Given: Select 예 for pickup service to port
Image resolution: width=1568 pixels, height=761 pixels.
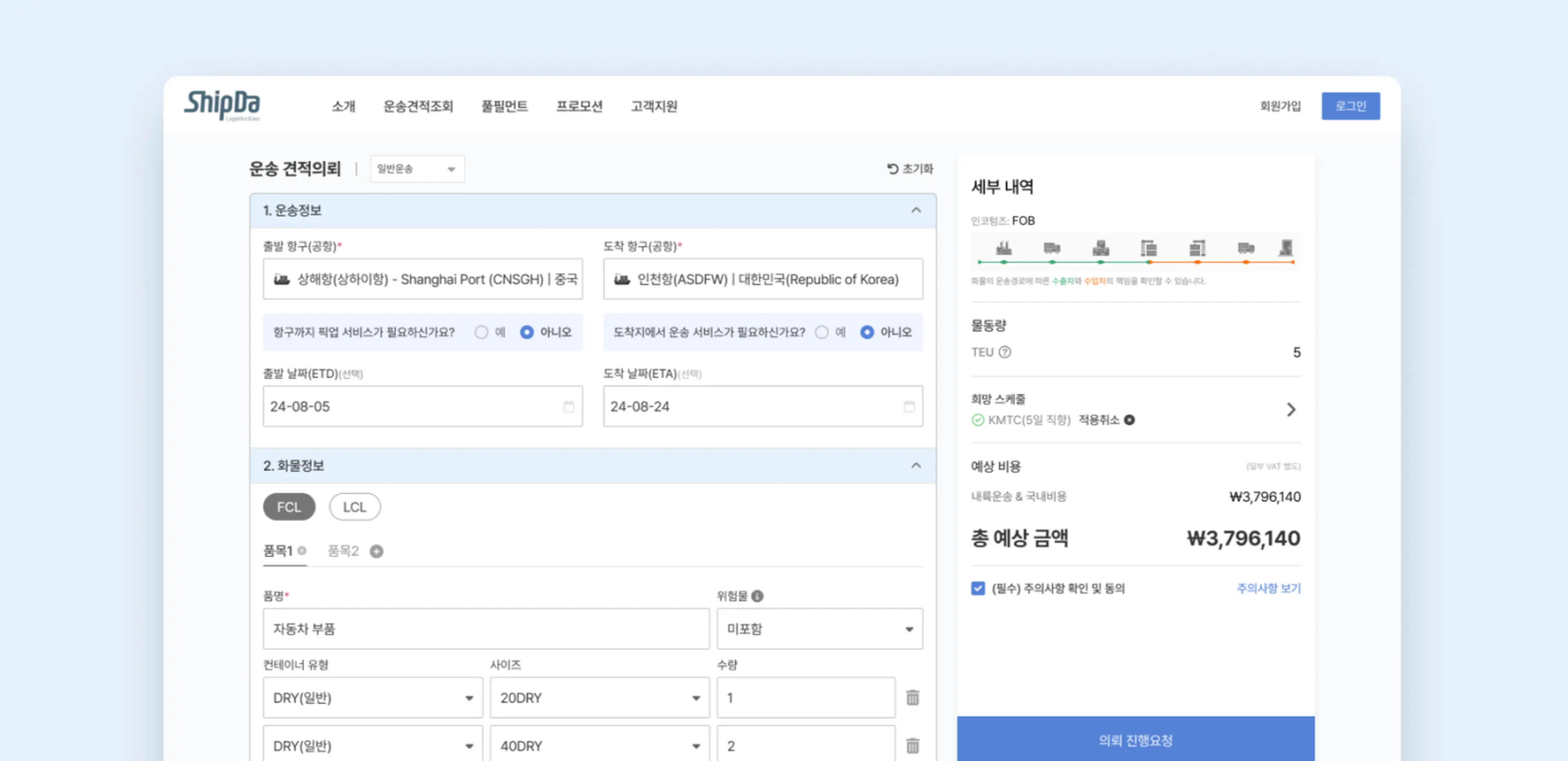Looking at the screenshot, I should pyautogui.click(x=481, y=332).
